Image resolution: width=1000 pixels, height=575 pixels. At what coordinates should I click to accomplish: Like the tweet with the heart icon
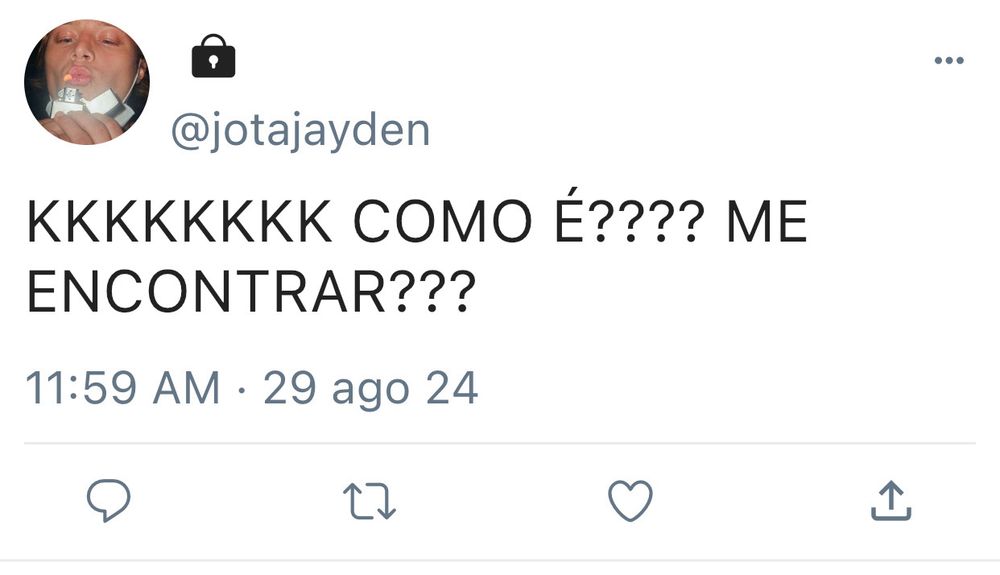click(x=630, y=500)
